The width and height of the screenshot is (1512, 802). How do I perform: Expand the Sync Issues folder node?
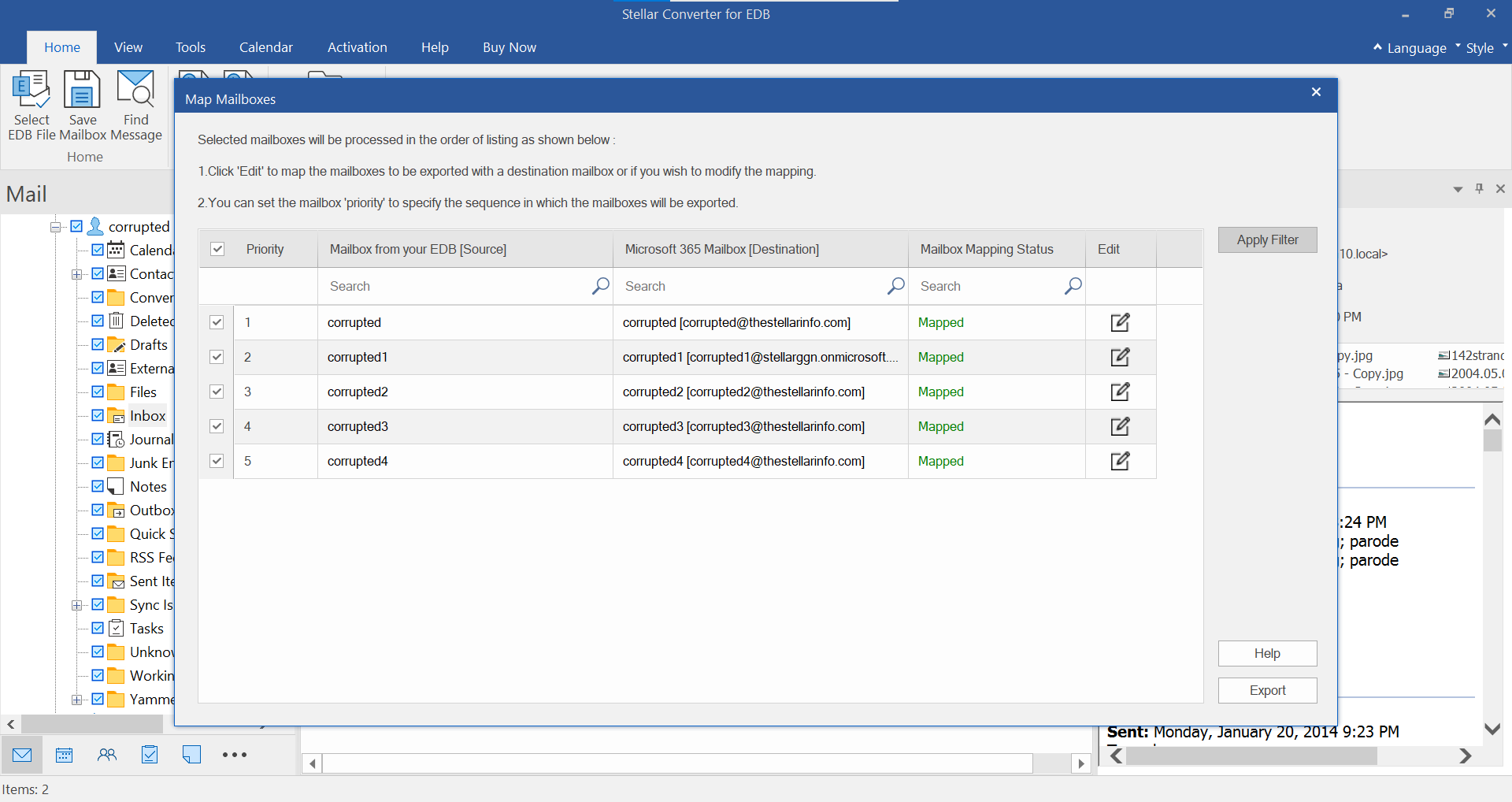pyautogui.click(x=76, y=605)
